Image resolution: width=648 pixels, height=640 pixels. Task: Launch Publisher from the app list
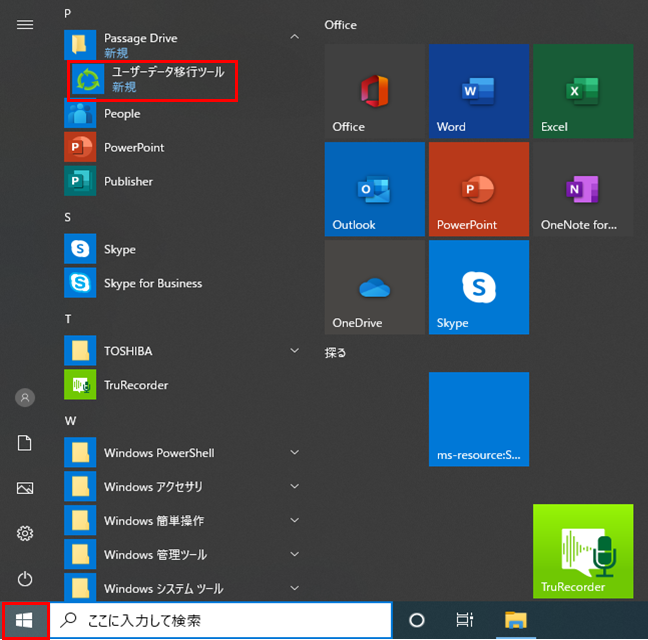tap(182, 181)
